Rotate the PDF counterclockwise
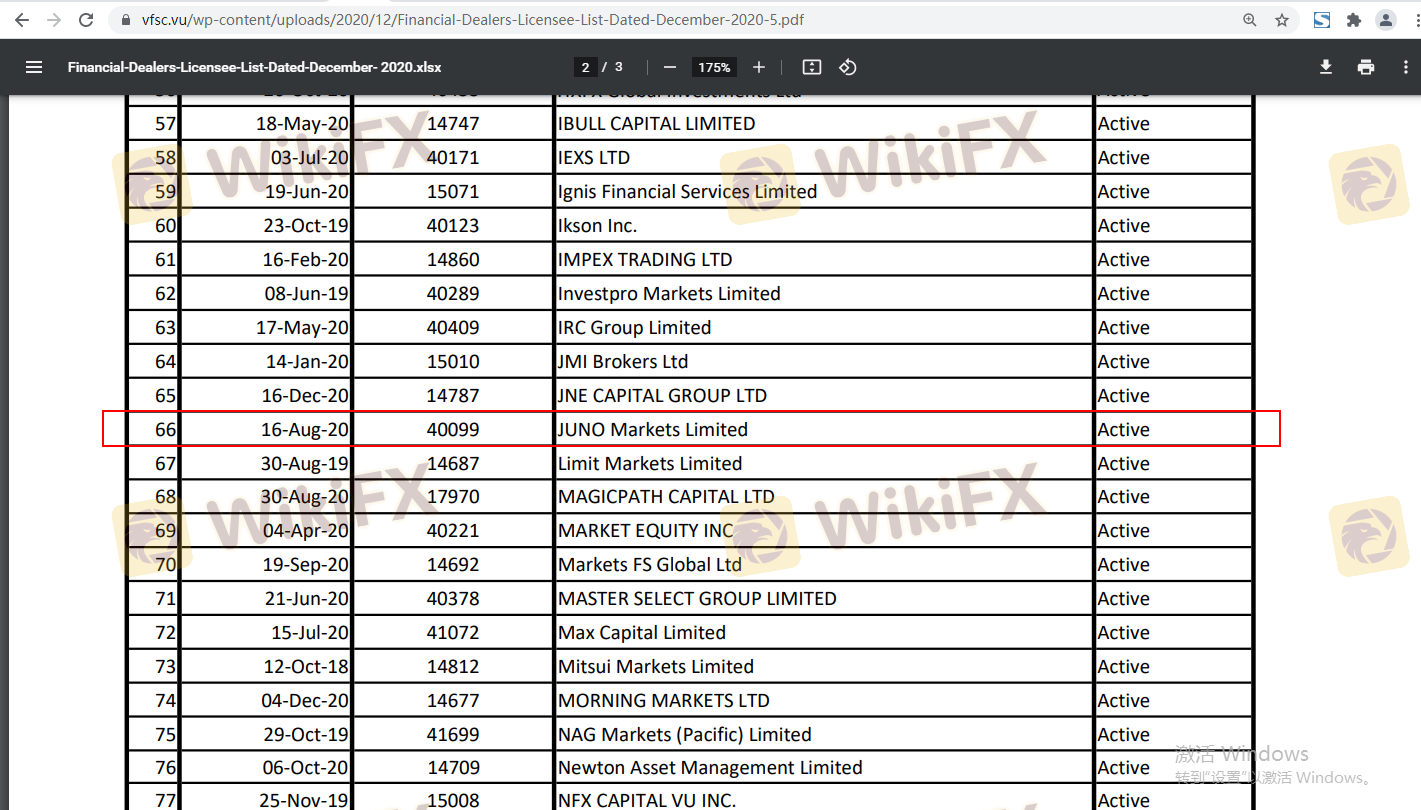 tap(848, 67)
